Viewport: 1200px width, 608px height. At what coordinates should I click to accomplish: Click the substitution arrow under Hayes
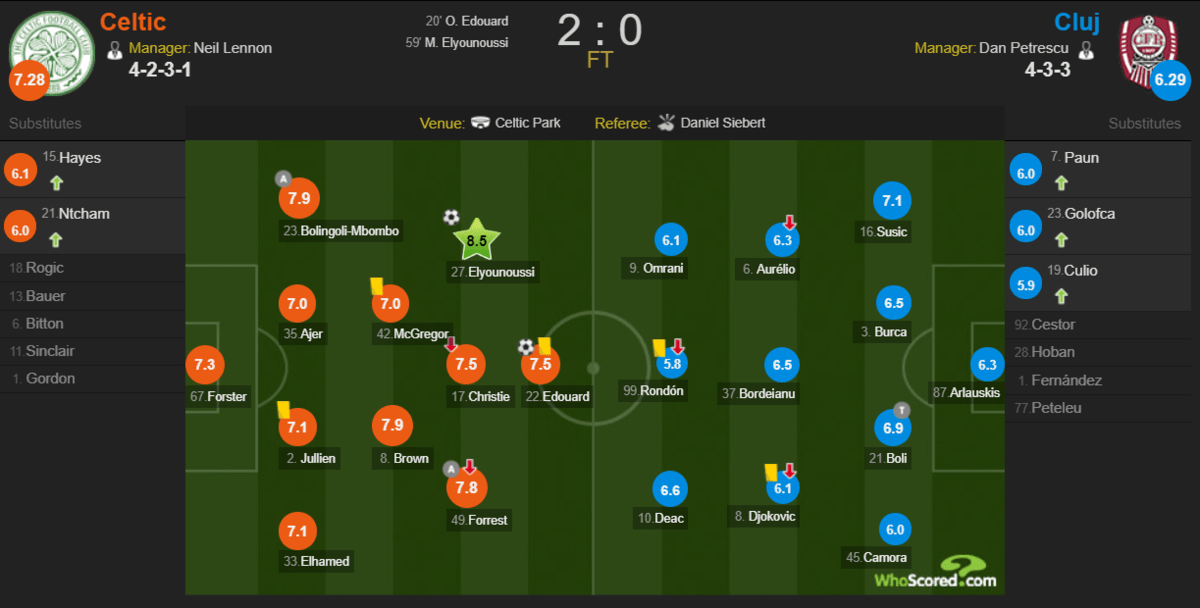pos(56,183)
